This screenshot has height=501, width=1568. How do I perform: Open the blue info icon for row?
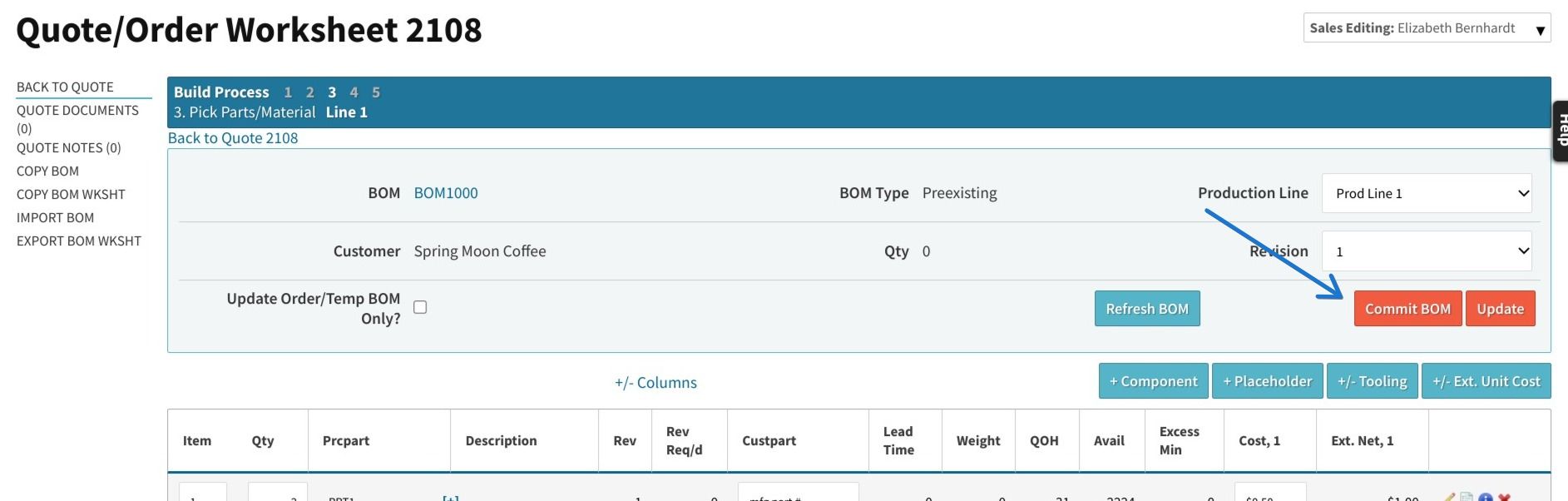click(1485, 497)
